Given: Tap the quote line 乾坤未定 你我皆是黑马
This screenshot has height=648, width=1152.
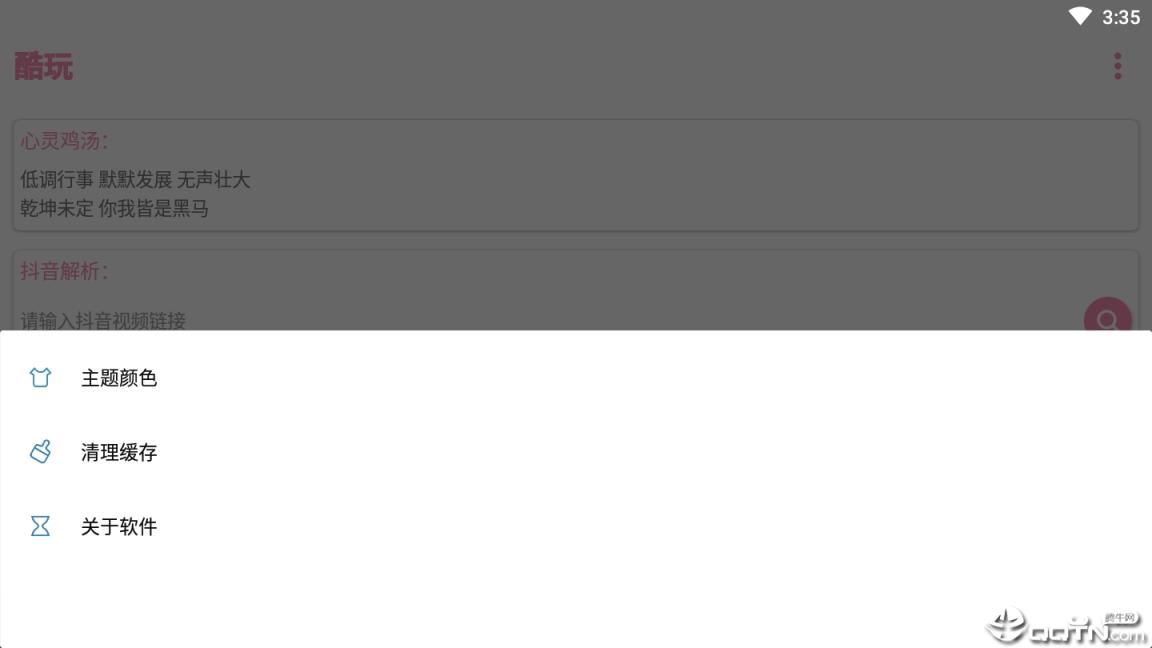Looking at the screenshot, I should coord(114,209).
